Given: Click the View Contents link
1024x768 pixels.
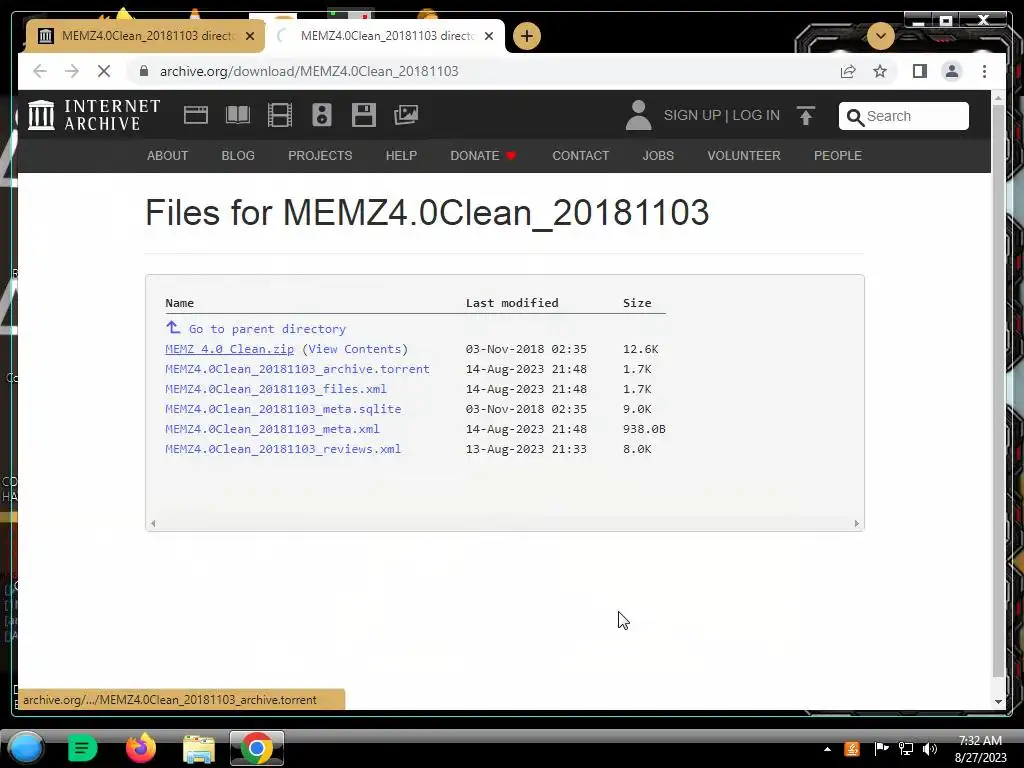Looking at the screenshot, I should point(355,349).
